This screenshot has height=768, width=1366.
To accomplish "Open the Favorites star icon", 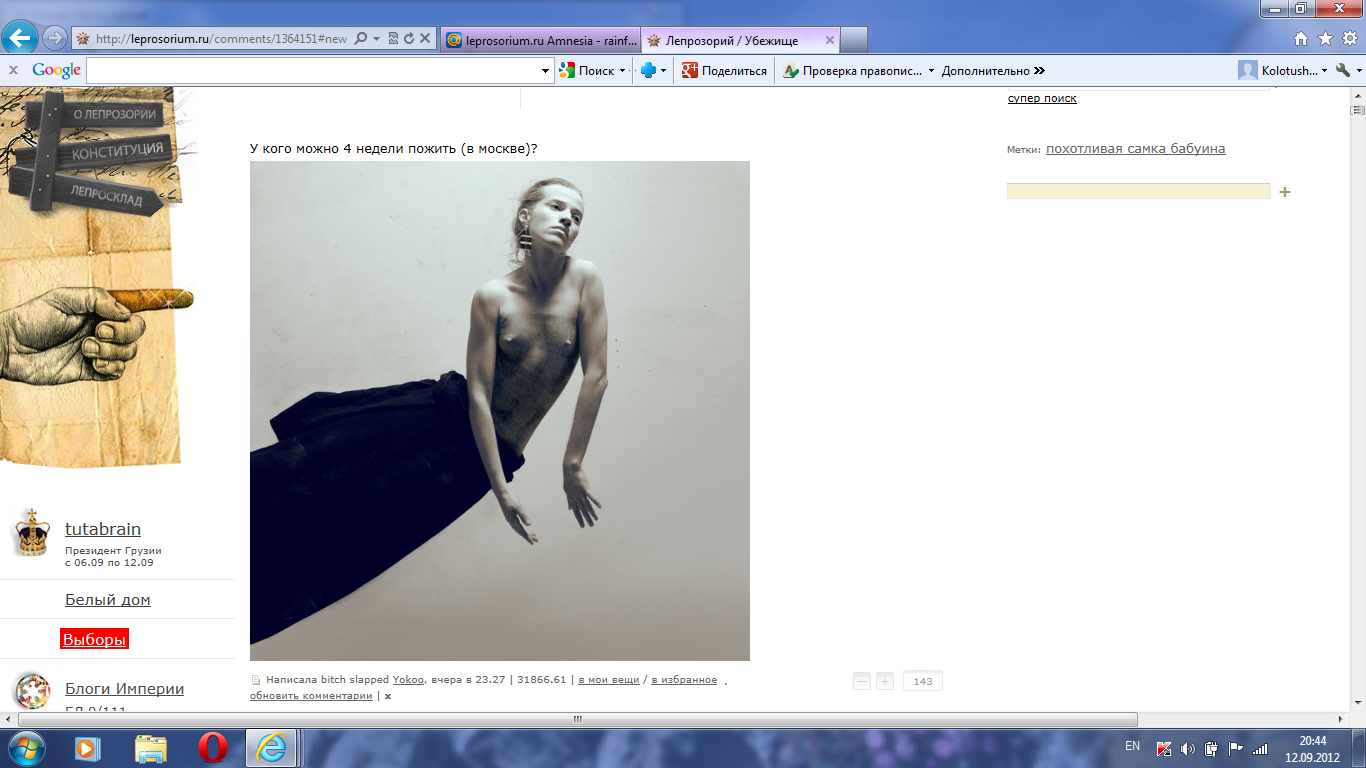I will pos(1325,39).
